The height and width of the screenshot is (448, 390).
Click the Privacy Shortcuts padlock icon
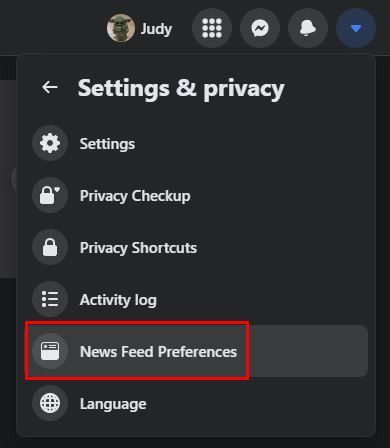50,247
